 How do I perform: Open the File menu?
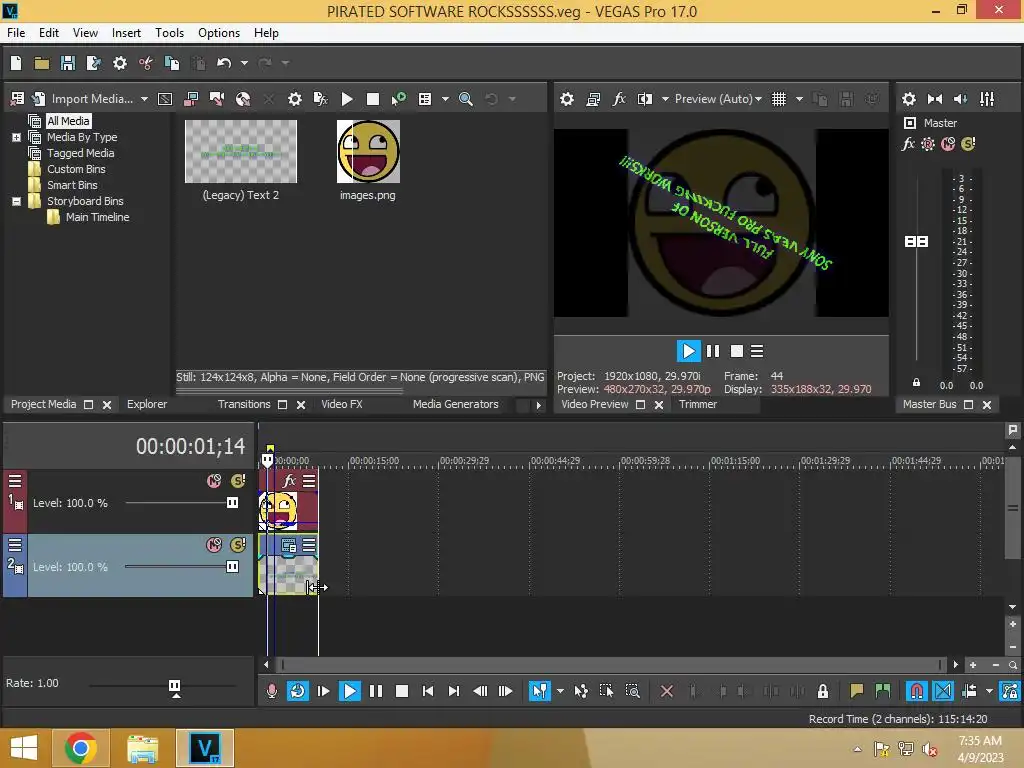pos(16,33)
